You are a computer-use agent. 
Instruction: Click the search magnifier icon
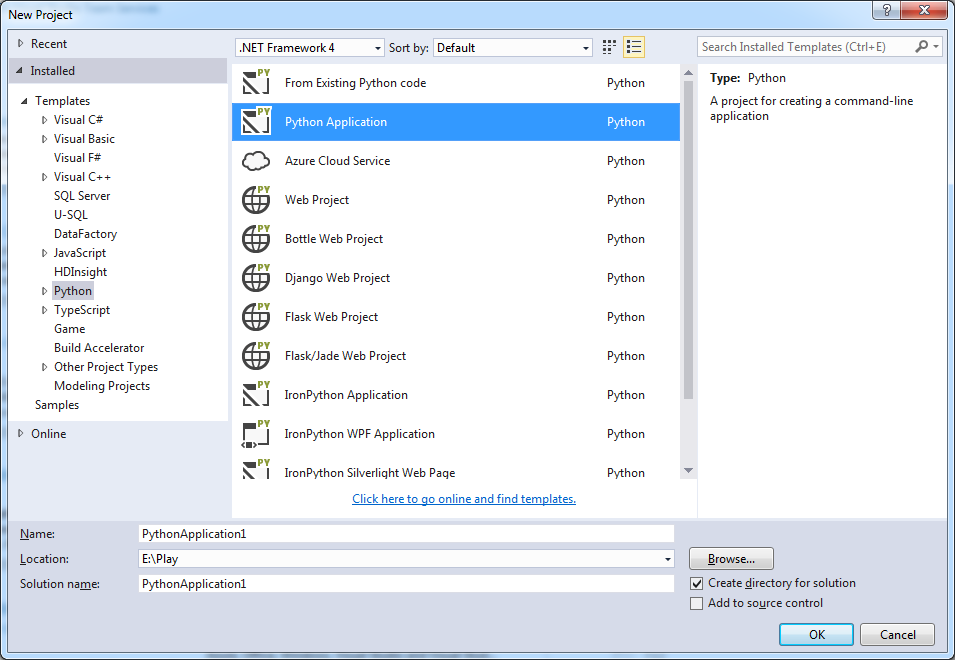[922, 46]
